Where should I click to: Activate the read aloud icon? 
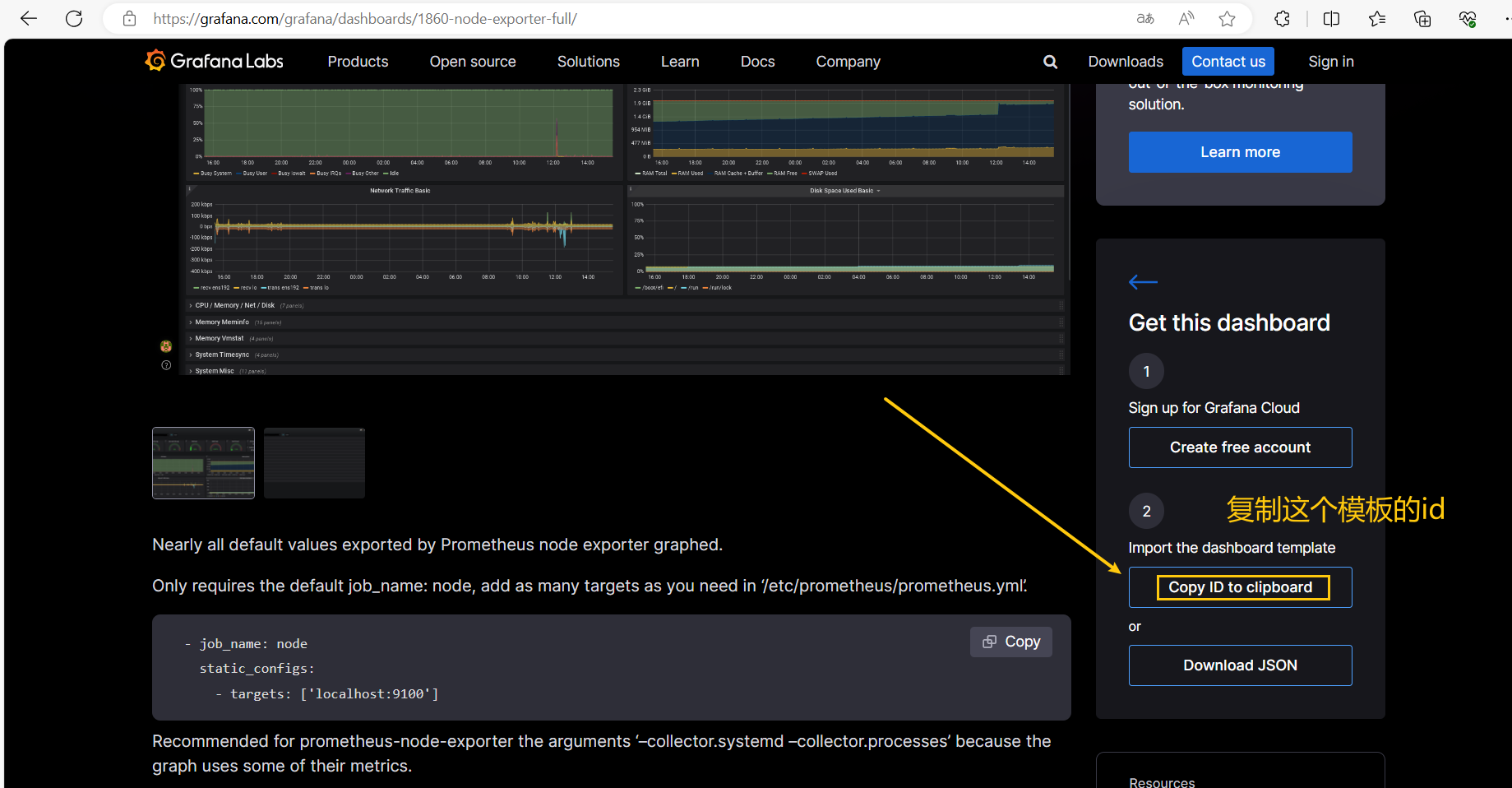click(x=1186, y=18)
